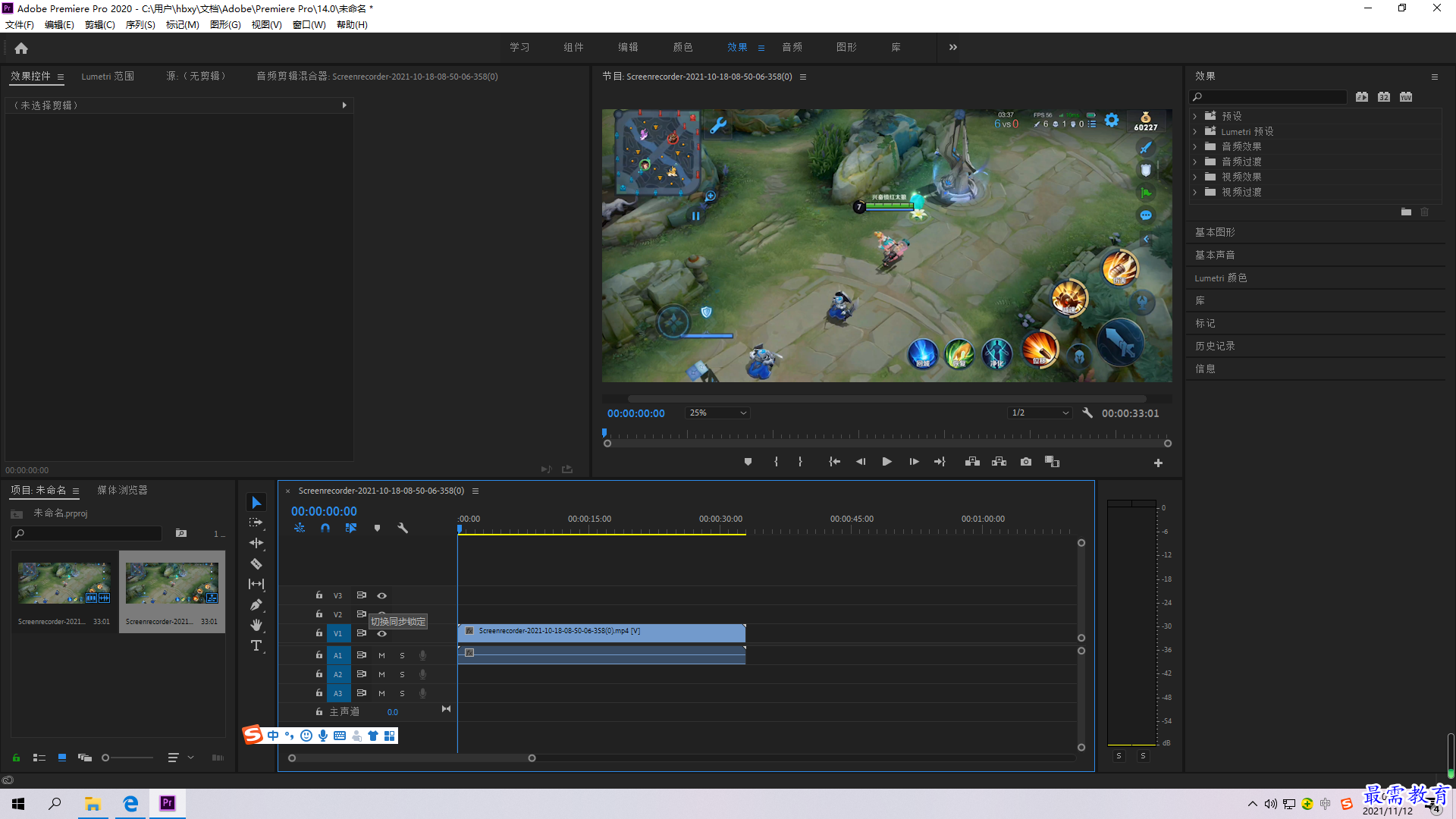Solo track A2
1456x819 pixels.
point(402,674)
